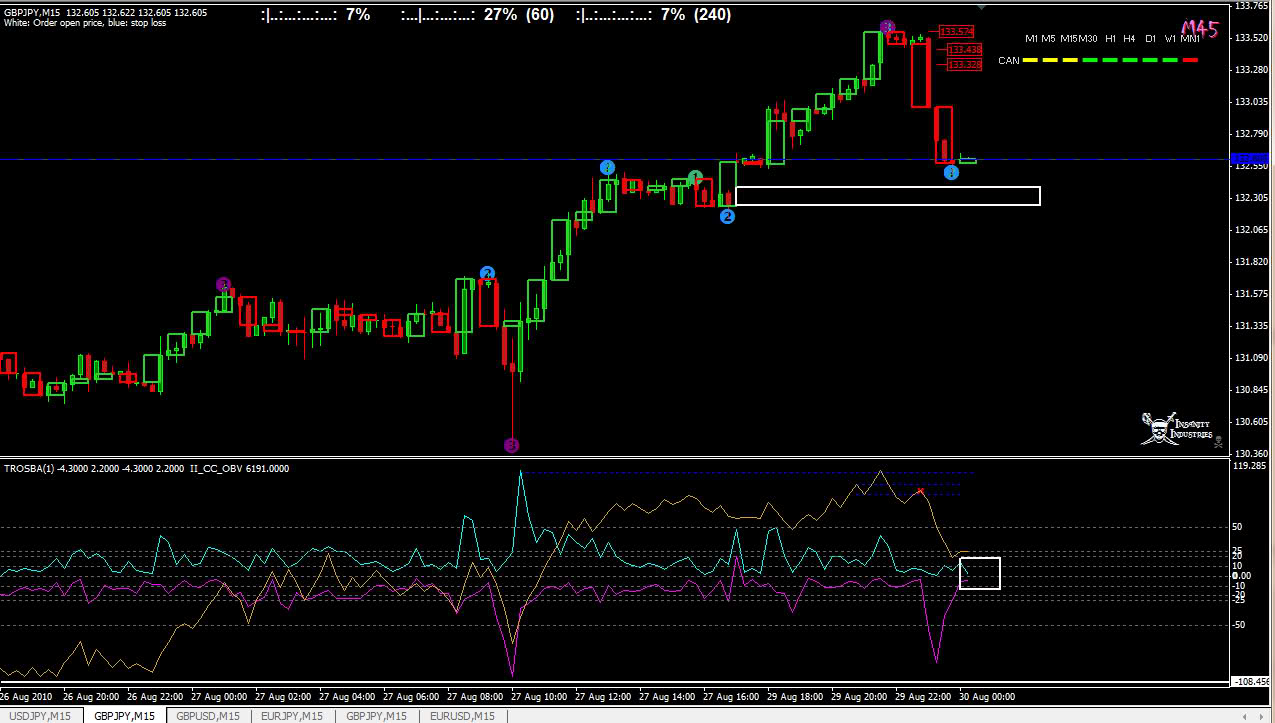Open the GBPJPY,M15 tab beside EURUSD,M15
This screenshot has height=723, width=1275.
(378, 716)
